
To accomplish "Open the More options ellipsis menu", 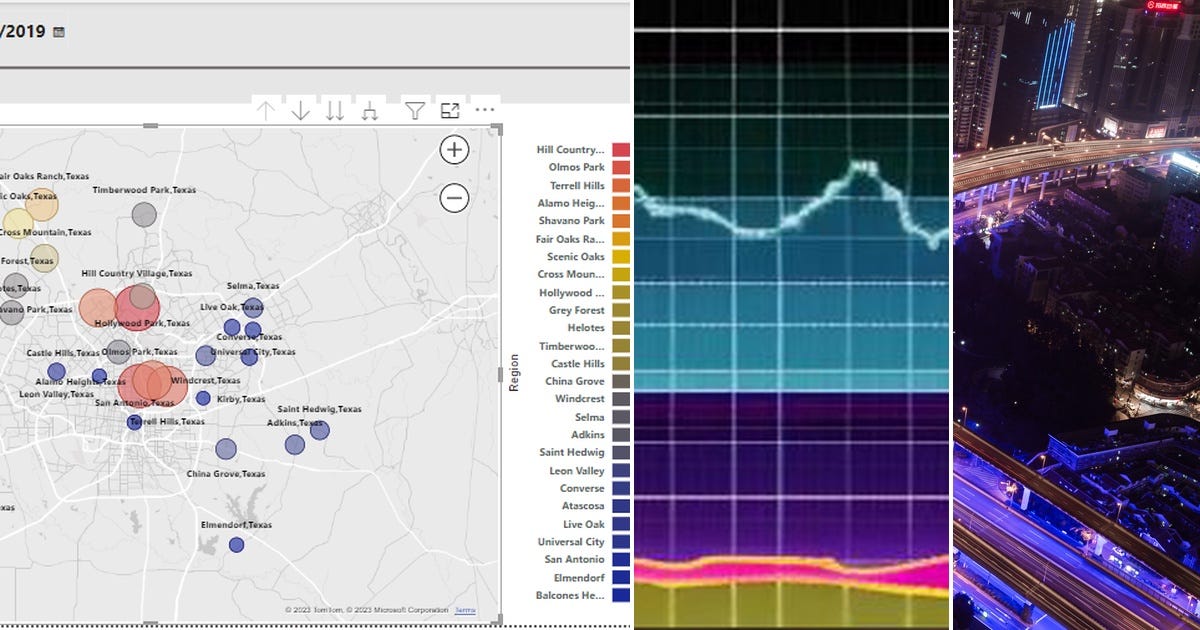I will 485,110.
